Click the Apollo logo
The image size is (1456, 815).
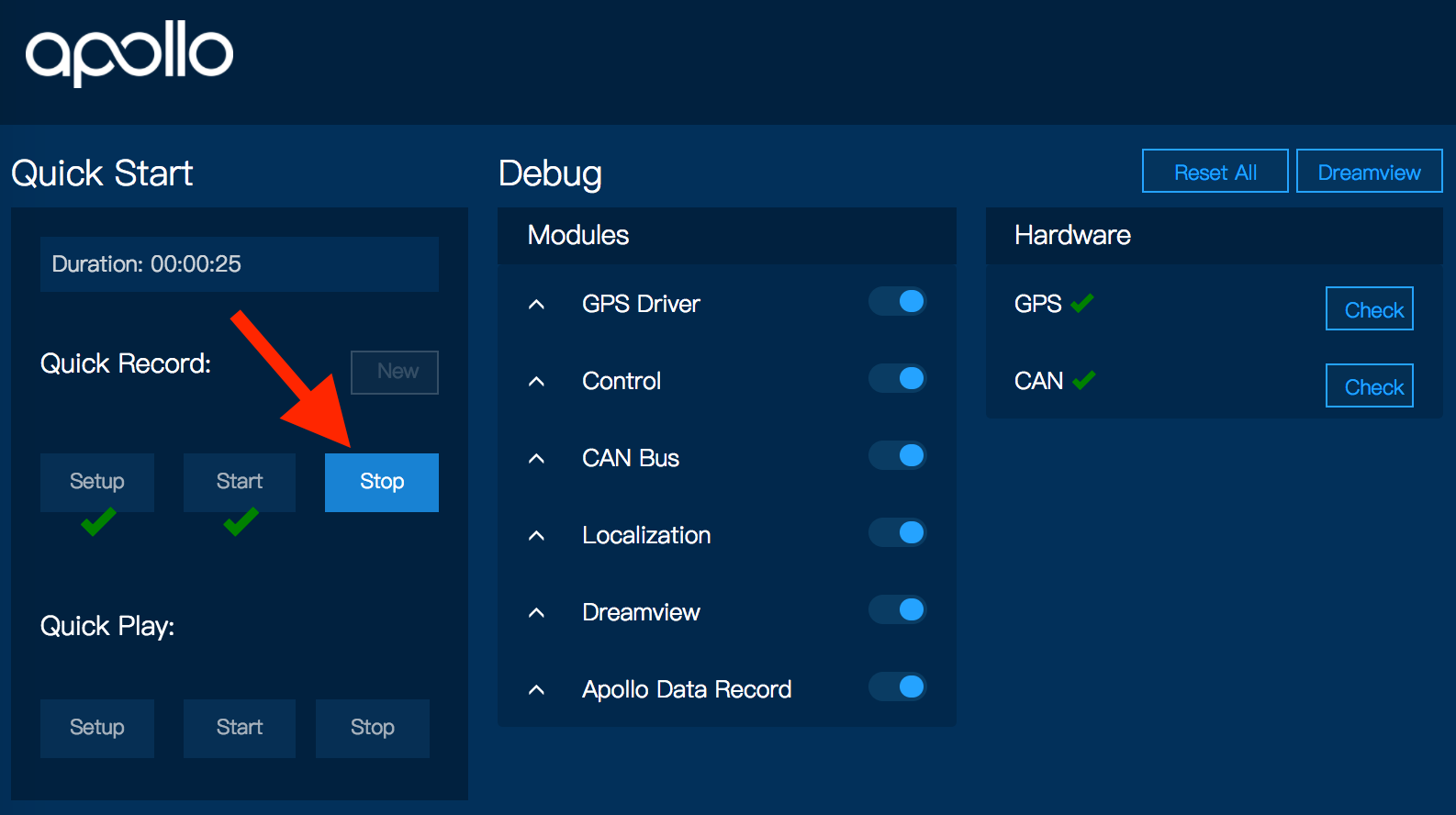pyautogui.click(x=129, y=53)
